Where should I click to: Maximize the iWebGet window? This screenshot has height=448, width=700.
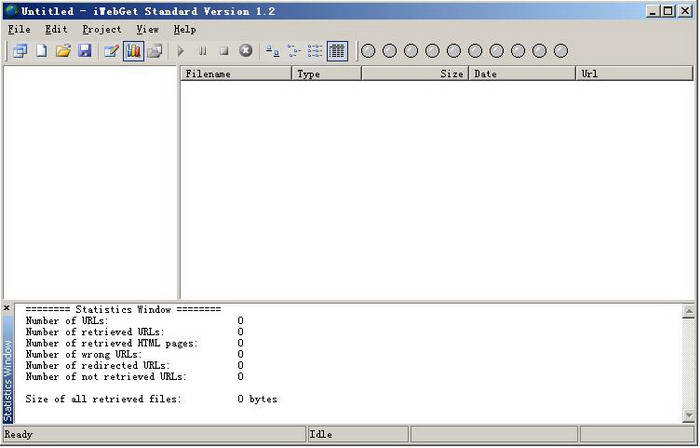[x=668, y=11]
